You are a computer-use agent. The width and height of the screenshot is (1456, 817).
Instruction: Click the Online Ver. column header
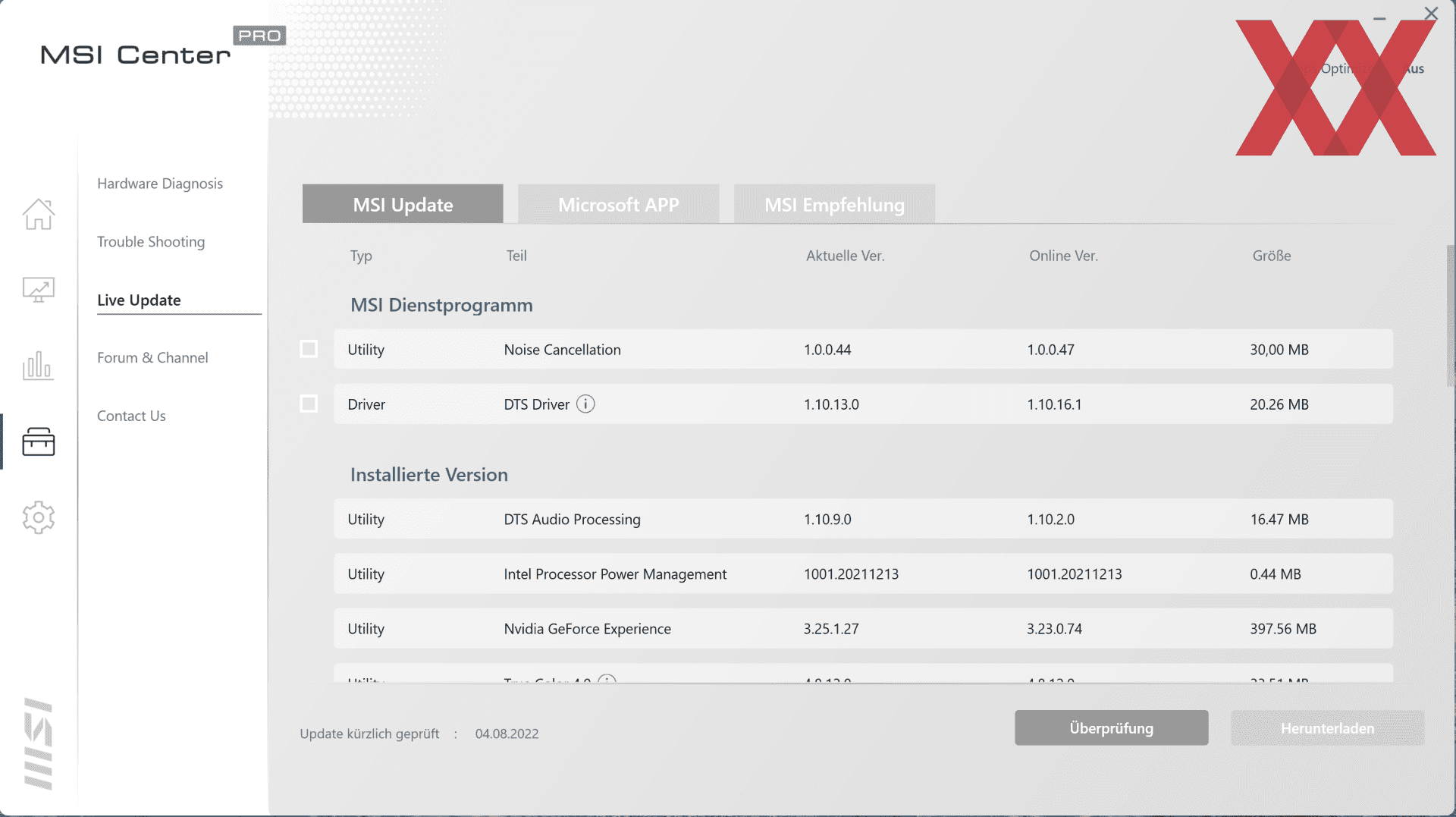tap(1063, 256)
